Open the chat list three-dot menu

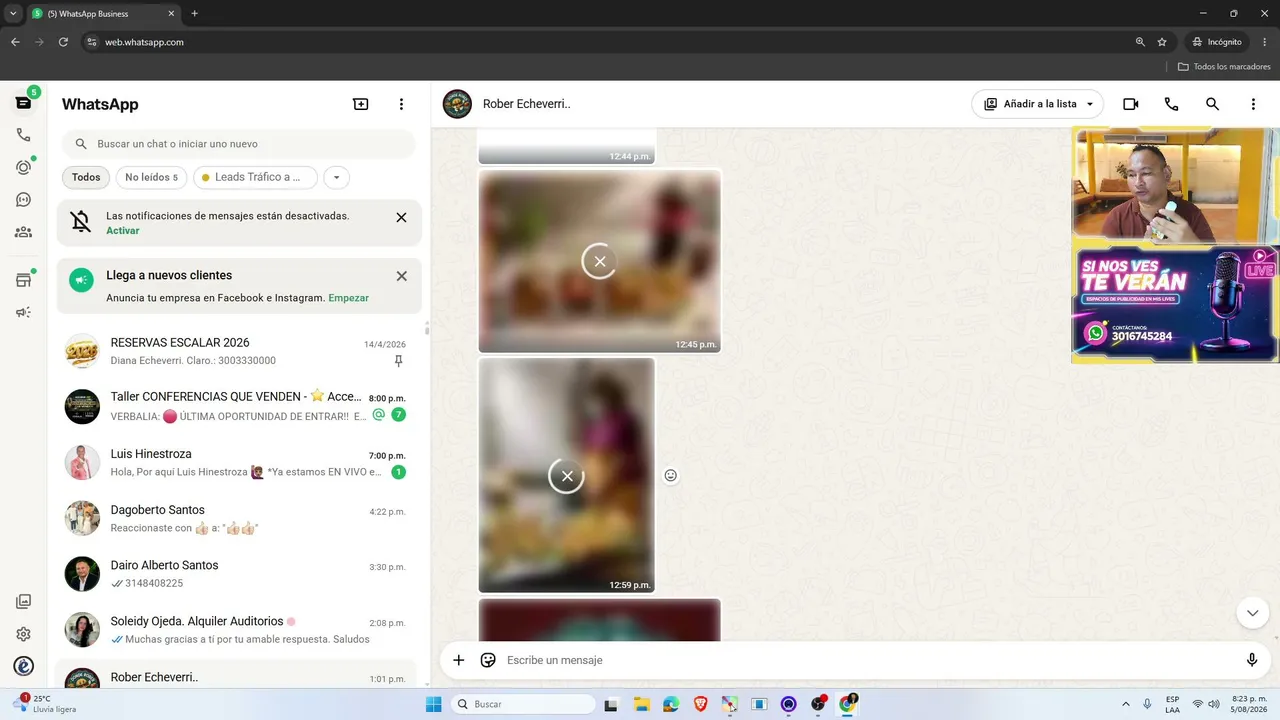(401, 104)
